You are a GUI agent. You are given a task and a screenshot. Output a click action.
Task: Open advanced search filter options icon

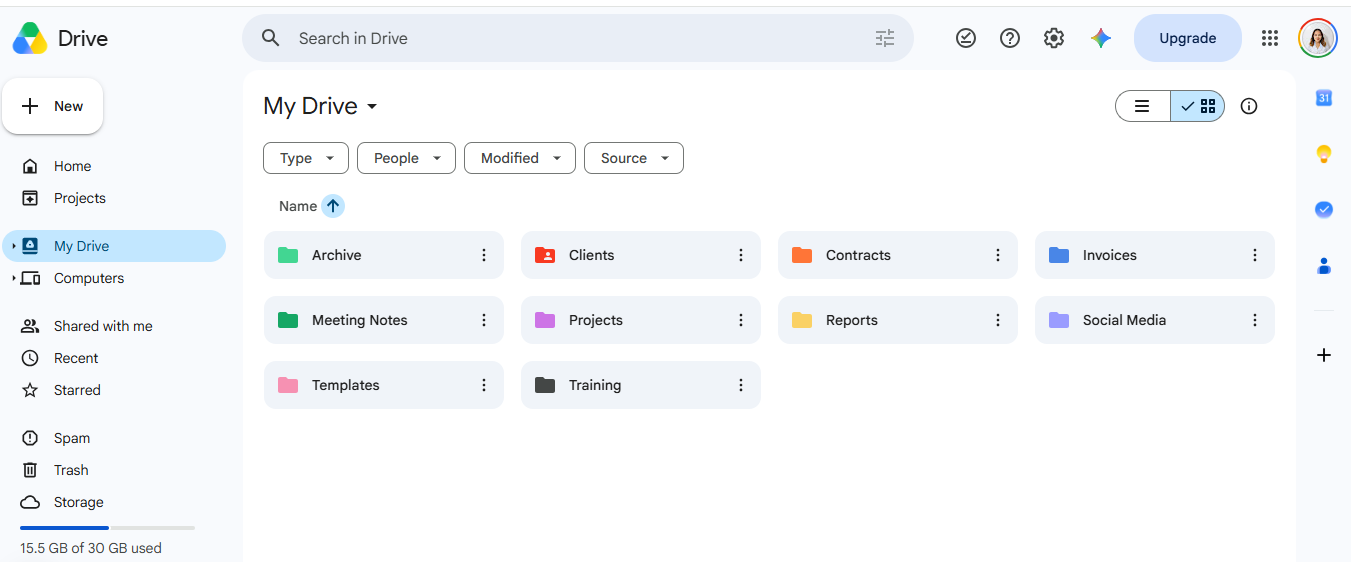coord(885,38)
